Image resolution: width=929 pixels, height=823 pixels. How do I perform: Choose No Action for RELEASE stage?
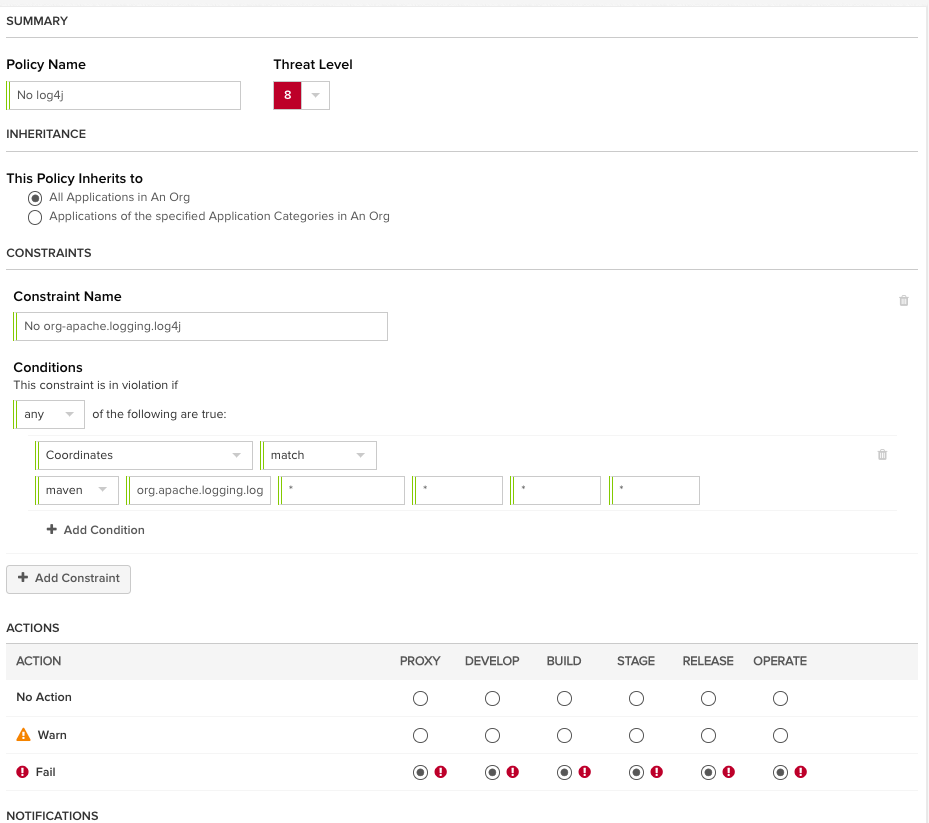click(708, 698)
